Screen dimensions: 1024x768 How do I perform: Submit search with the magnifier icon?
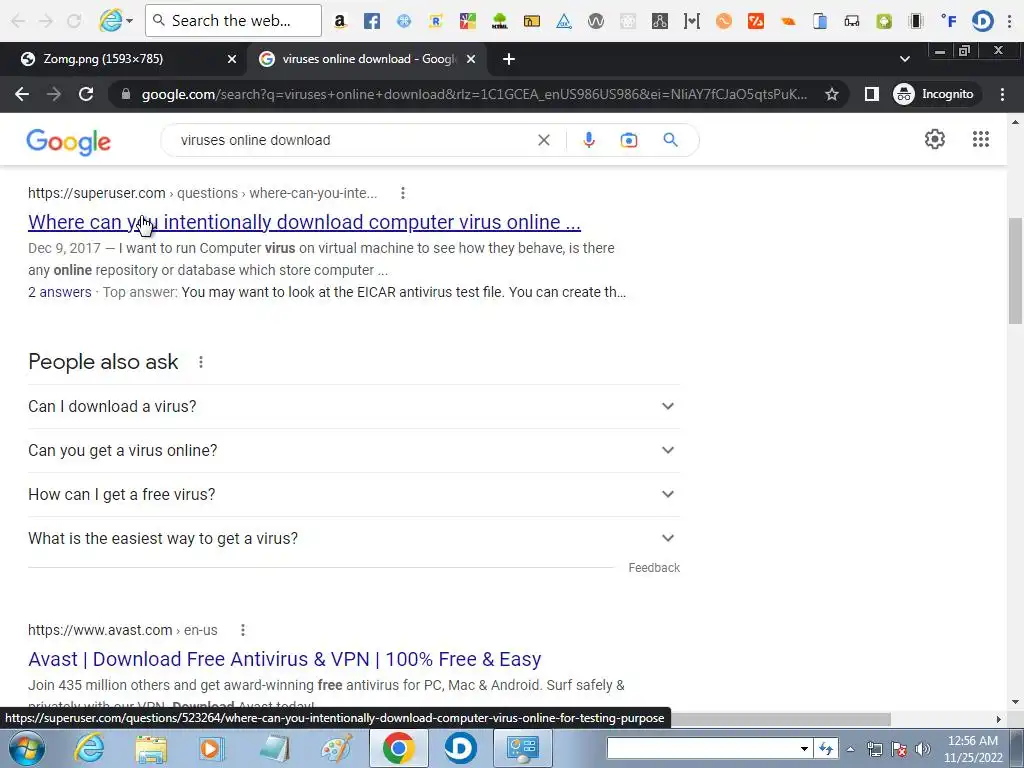tap(670, 140)
